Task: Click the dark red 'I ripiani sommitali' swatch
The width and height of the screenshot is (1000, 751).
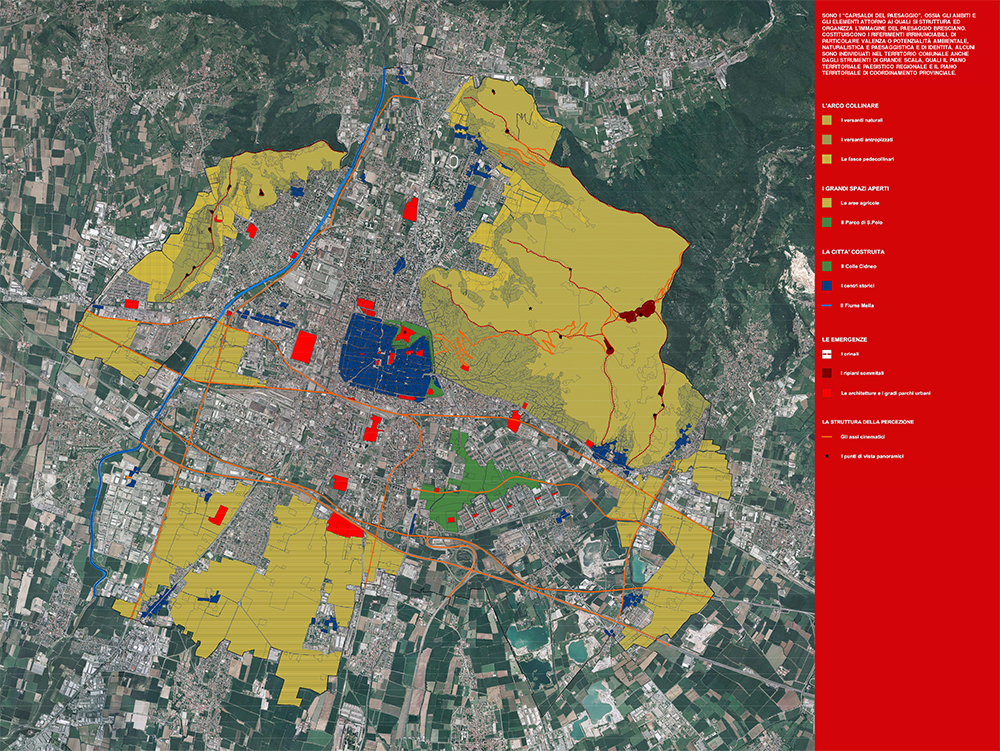Action: (x=826, y=374)
